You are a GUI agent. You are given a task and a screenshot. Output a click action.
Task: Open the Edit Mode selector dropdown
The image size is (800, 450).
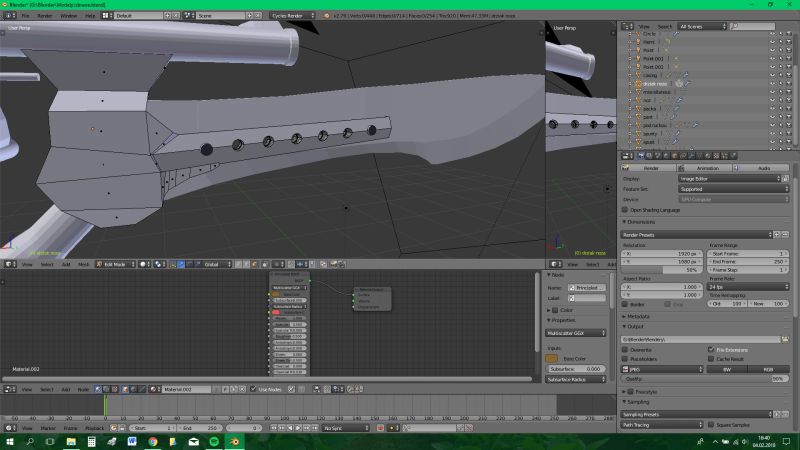[116, 264]
